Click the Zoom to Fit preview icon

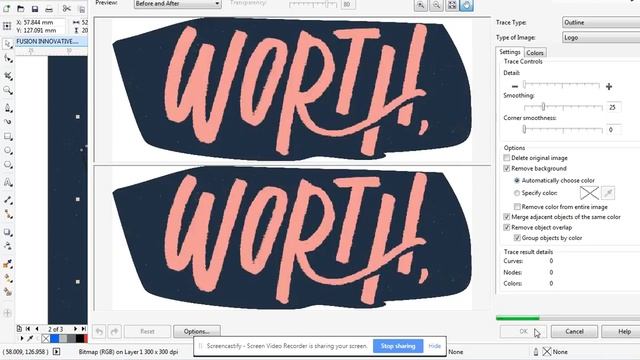pyautogui.click(x=452, y=5)
